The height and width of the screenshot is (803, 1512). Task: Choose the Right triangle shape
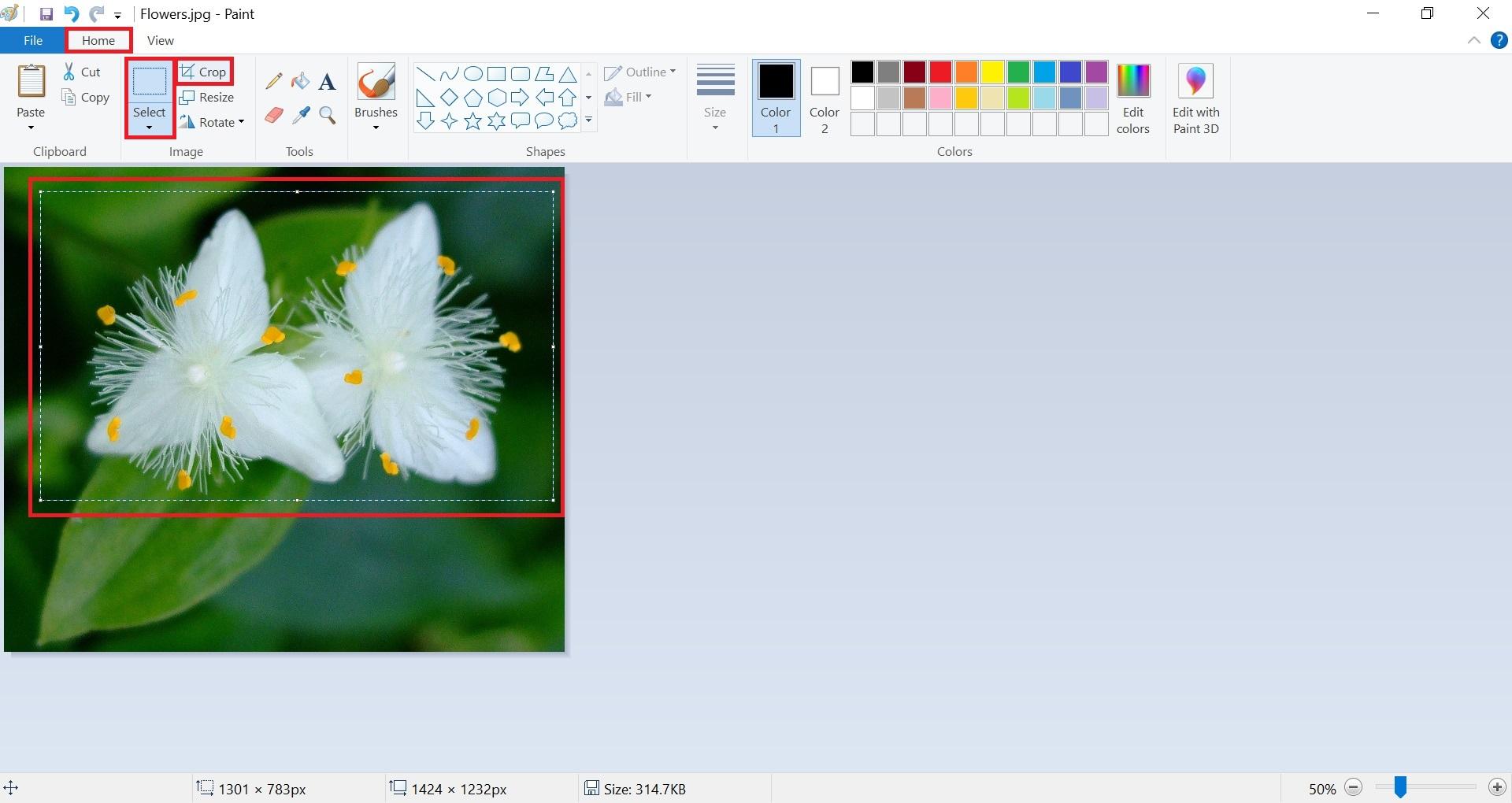425,98
